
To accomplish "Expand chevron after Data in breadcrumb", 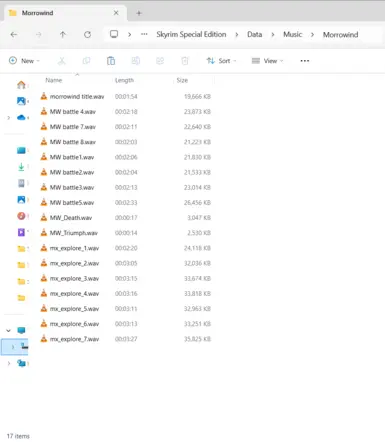I will (x=273, y=35).
